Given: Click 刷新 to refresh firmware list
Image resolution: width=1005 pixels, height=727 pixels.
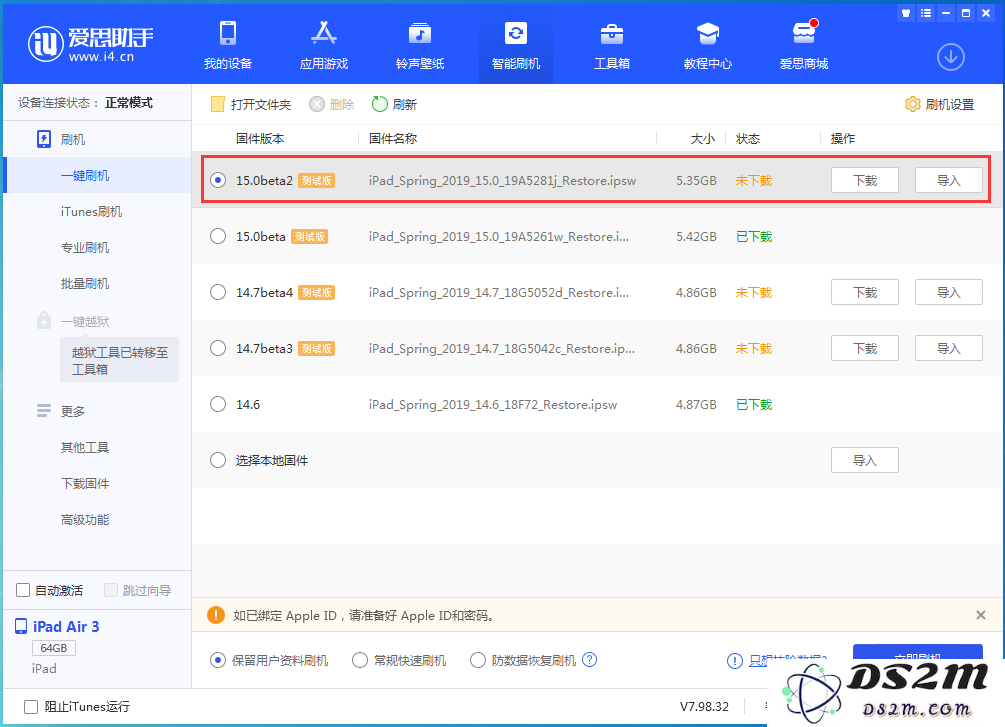Looking at the screenshot, I should 394,104.
